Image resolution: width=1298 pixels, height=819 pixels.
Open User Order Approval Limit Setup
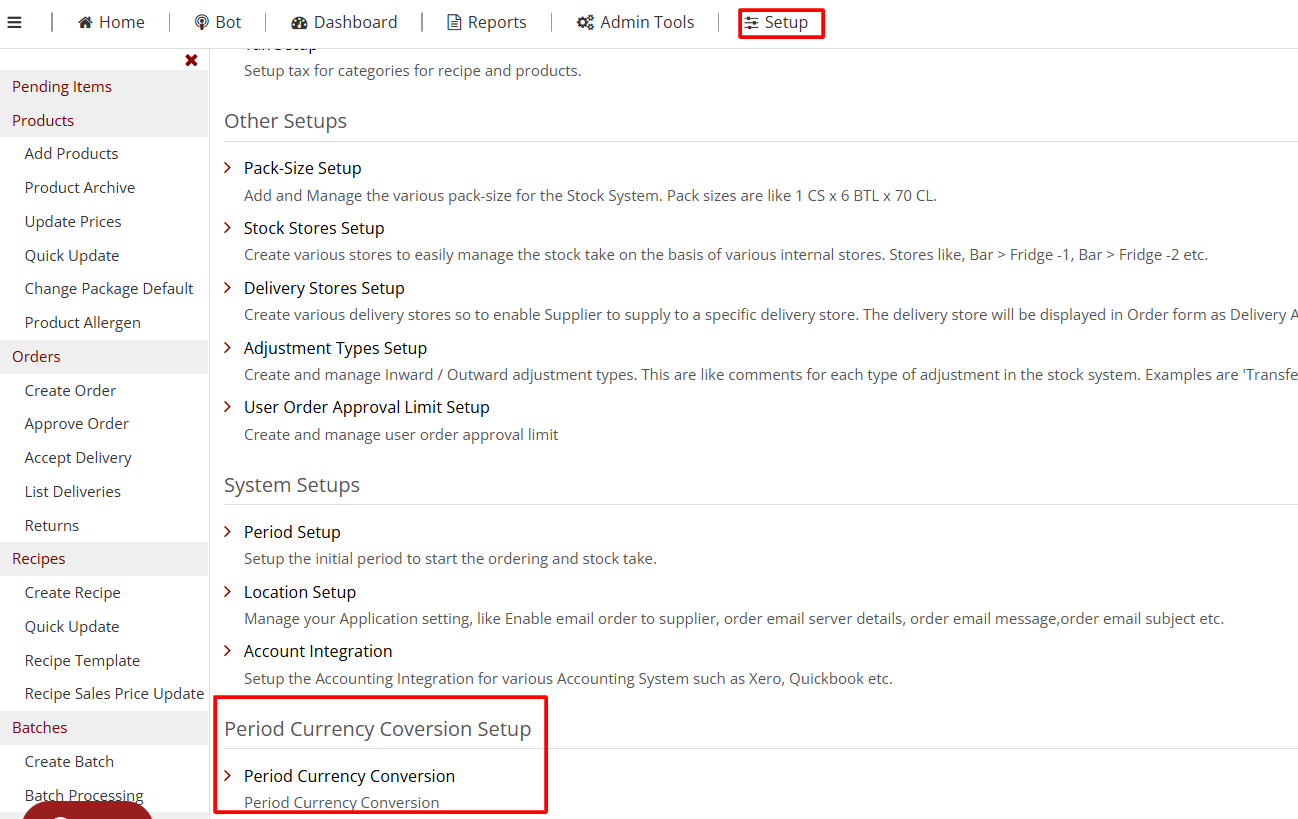366,407
